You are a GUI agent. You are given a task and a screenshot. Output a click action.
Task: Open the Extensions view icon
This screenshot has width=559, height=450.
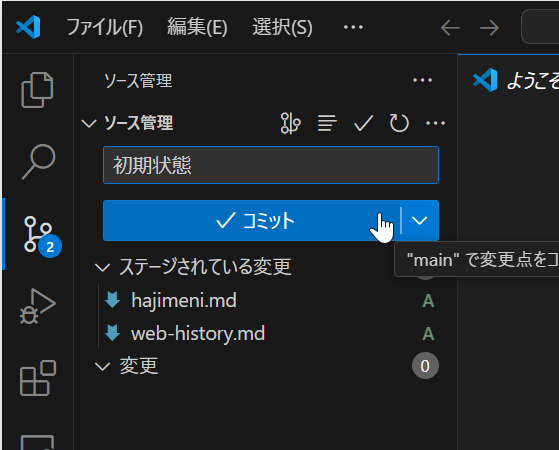pos(38,378)
